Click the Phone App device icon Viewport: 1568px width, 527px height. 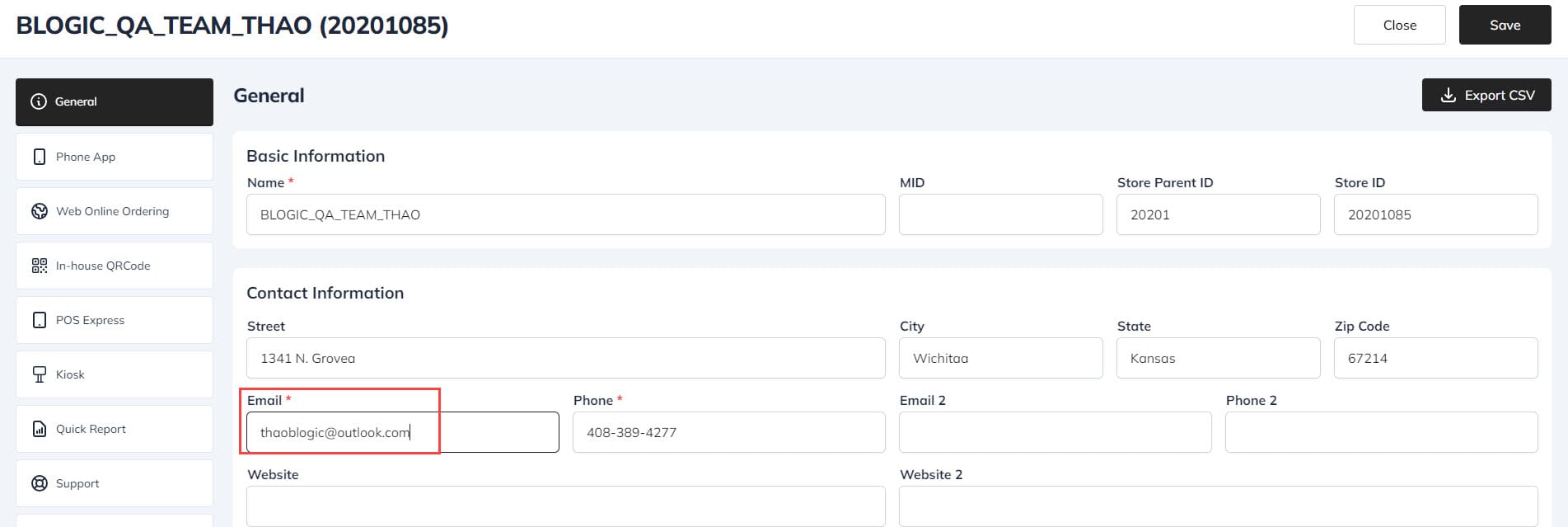click(x=40, y=157)
